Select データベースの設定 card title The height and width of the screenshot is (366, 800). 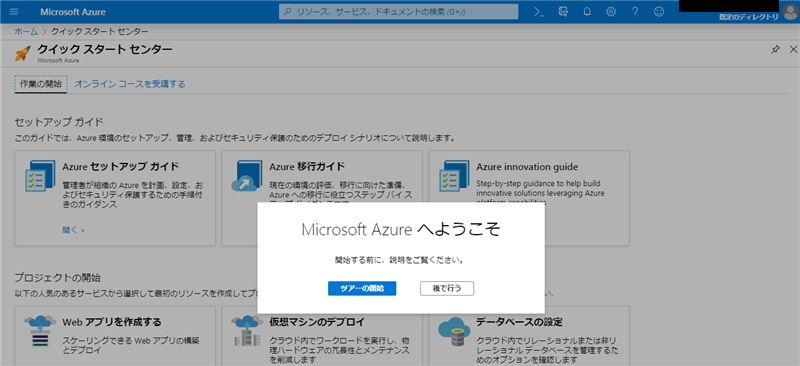(519, 322)
